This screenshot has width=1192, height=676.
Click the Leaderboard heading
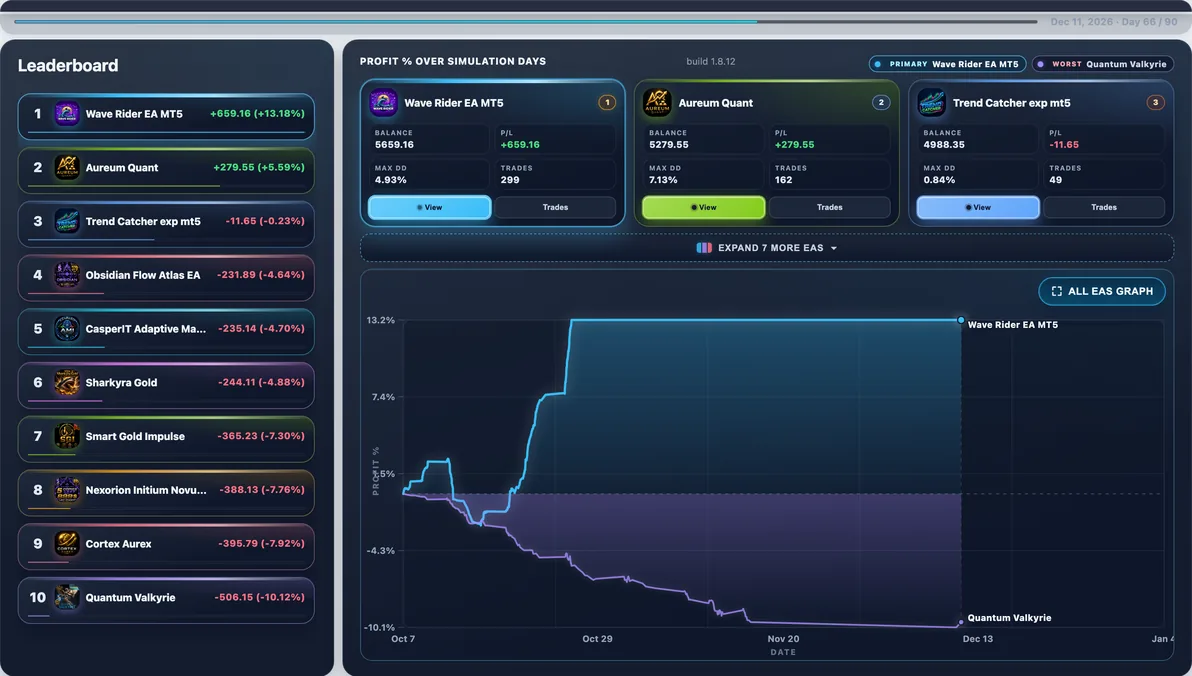(68, 65)
